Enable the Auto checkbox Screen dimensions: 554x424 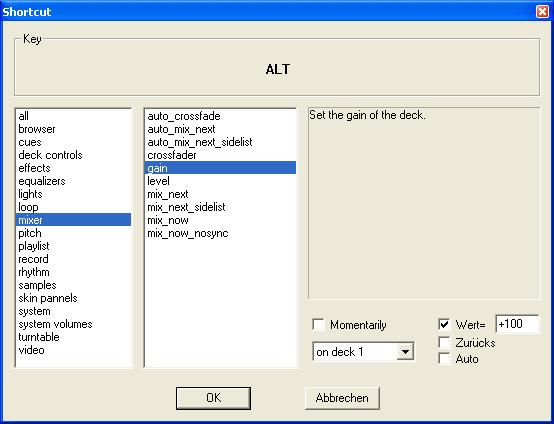[444, 358]
